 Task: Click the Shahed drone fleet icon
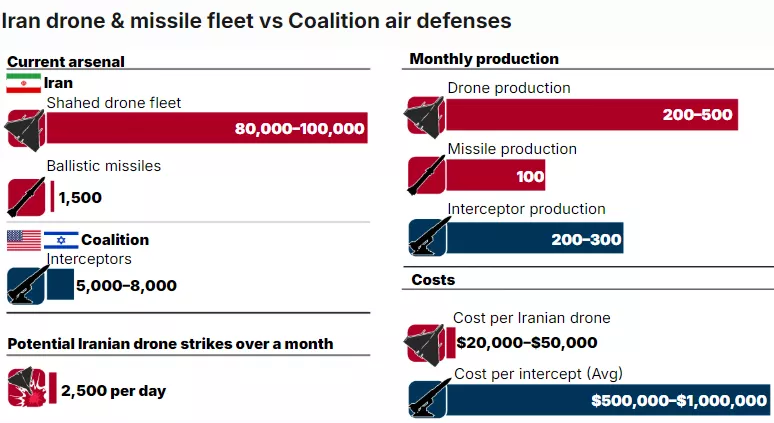(26, 128)
